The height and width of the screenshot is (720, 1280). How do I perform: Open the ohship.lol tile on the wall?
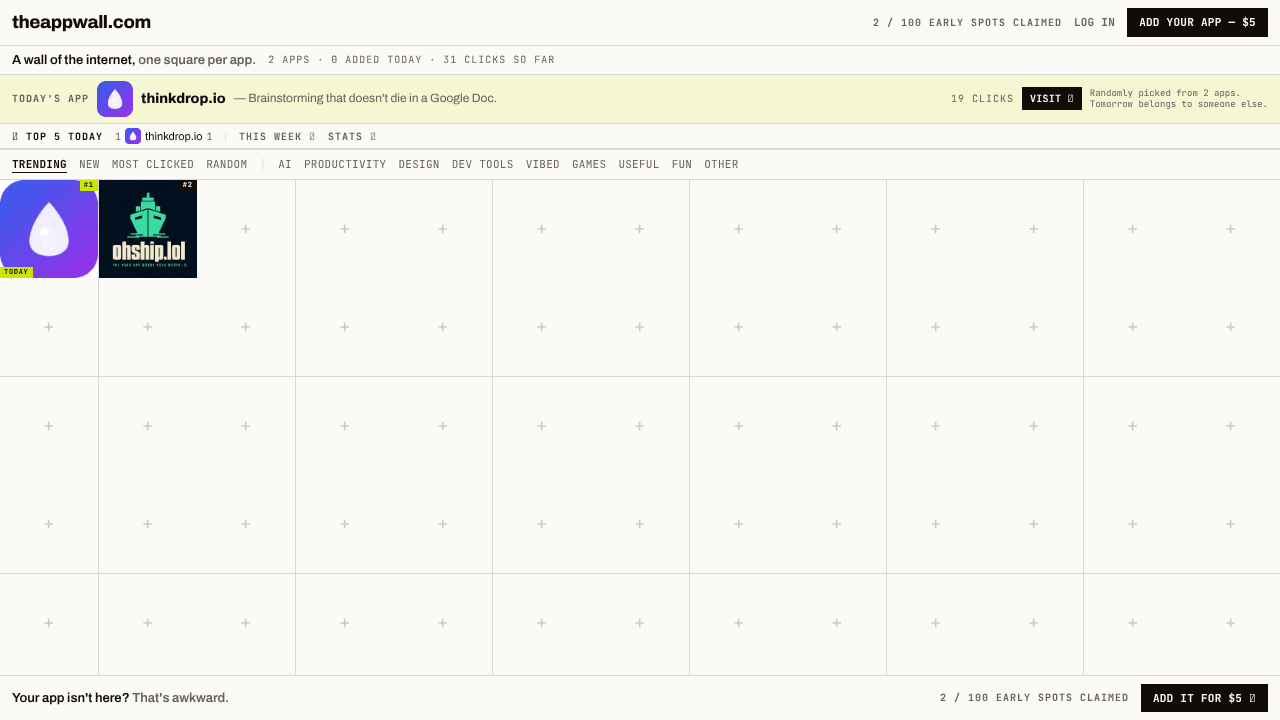point(148,229)
